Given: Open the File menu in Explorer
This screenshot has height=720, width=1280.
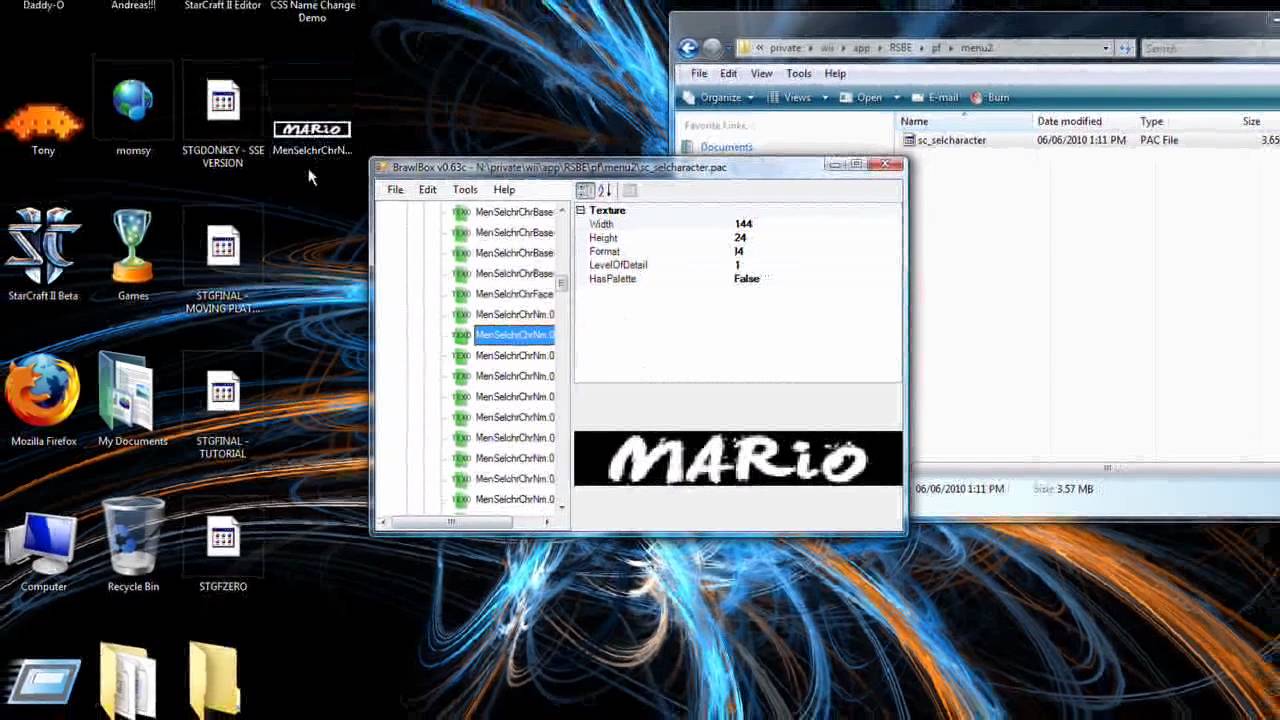Looking at the screenshot, I should click(699, 74).
